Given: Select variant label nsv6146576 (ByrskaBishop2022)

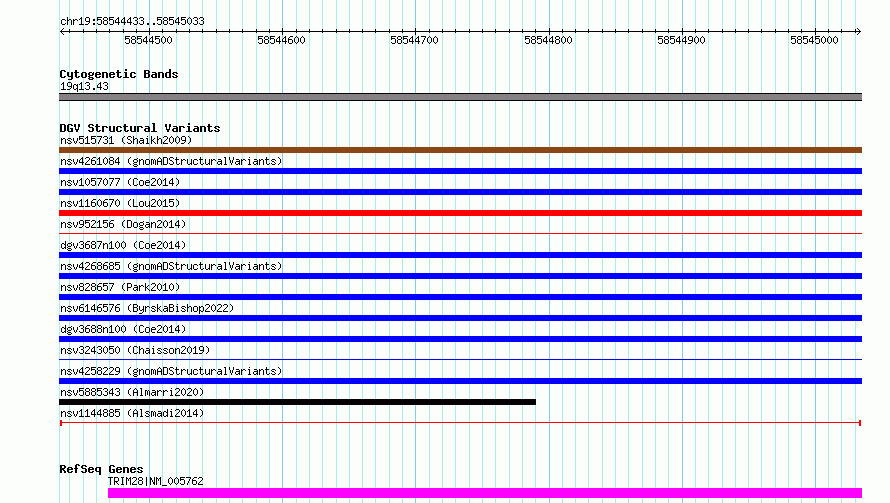Looking at the screenshot, I should click(147, 308).
